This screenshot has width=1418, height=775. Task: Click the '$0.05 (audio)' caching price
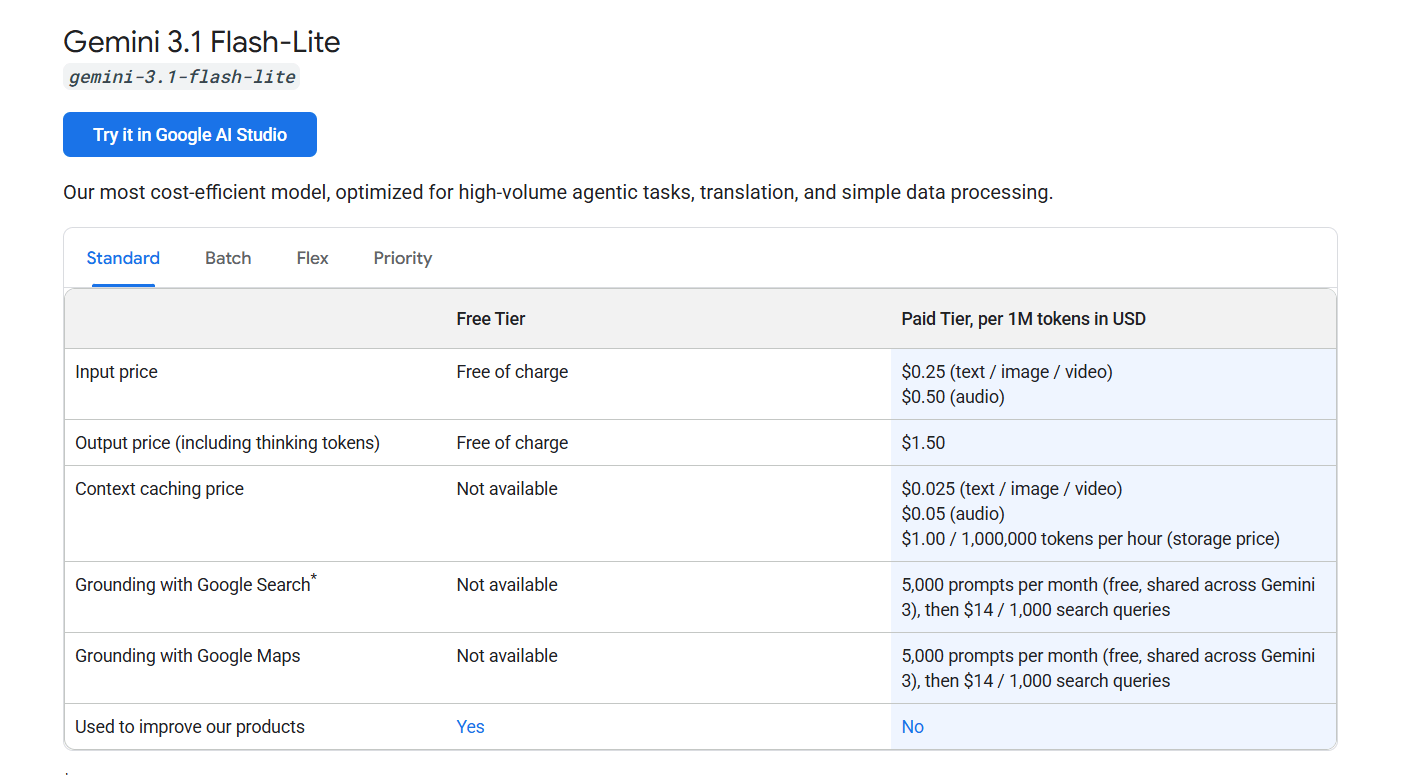click(x=953, y=514)
